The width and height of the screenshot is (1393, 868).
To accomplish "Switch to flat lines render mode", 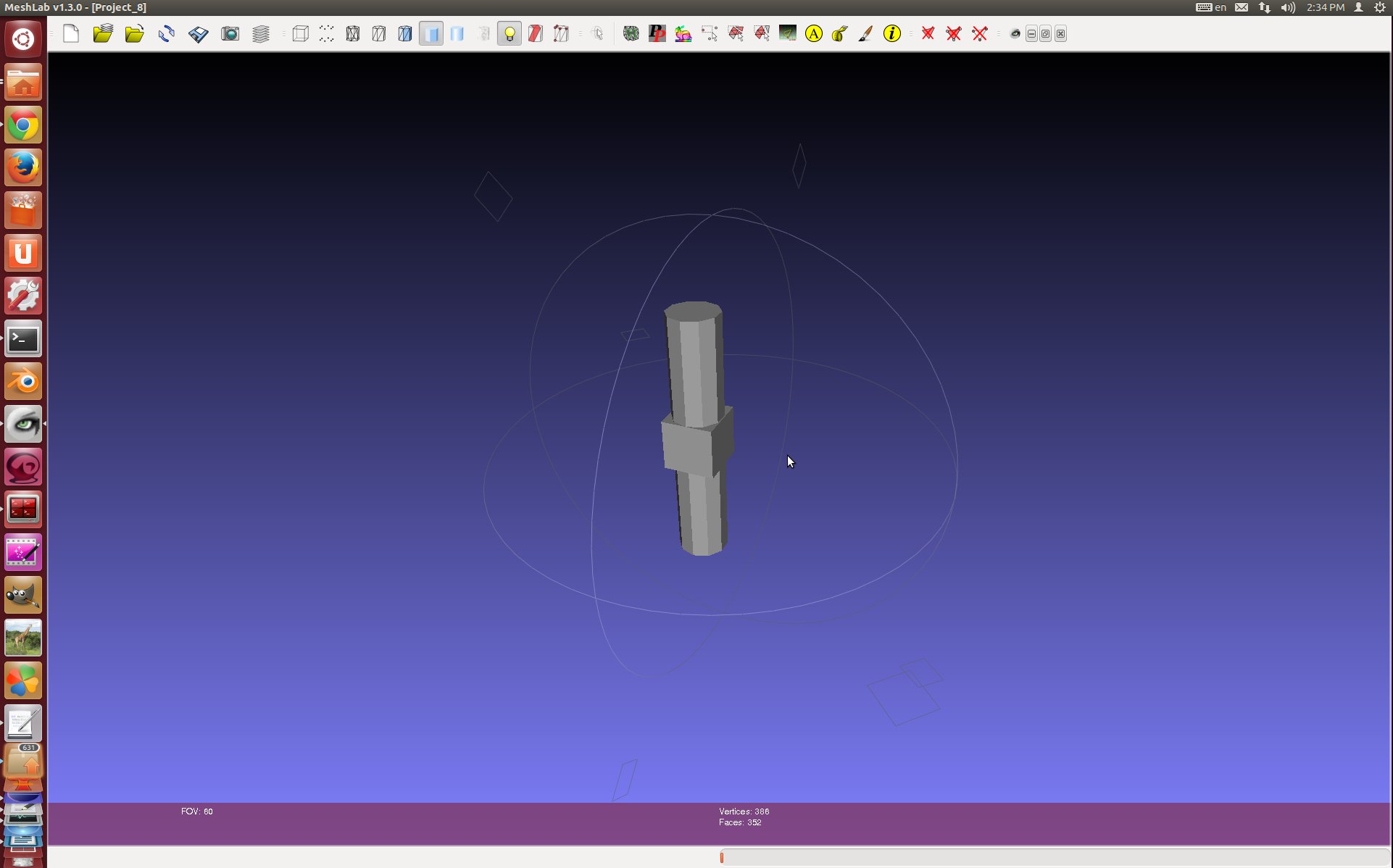I will pos(405,33).
